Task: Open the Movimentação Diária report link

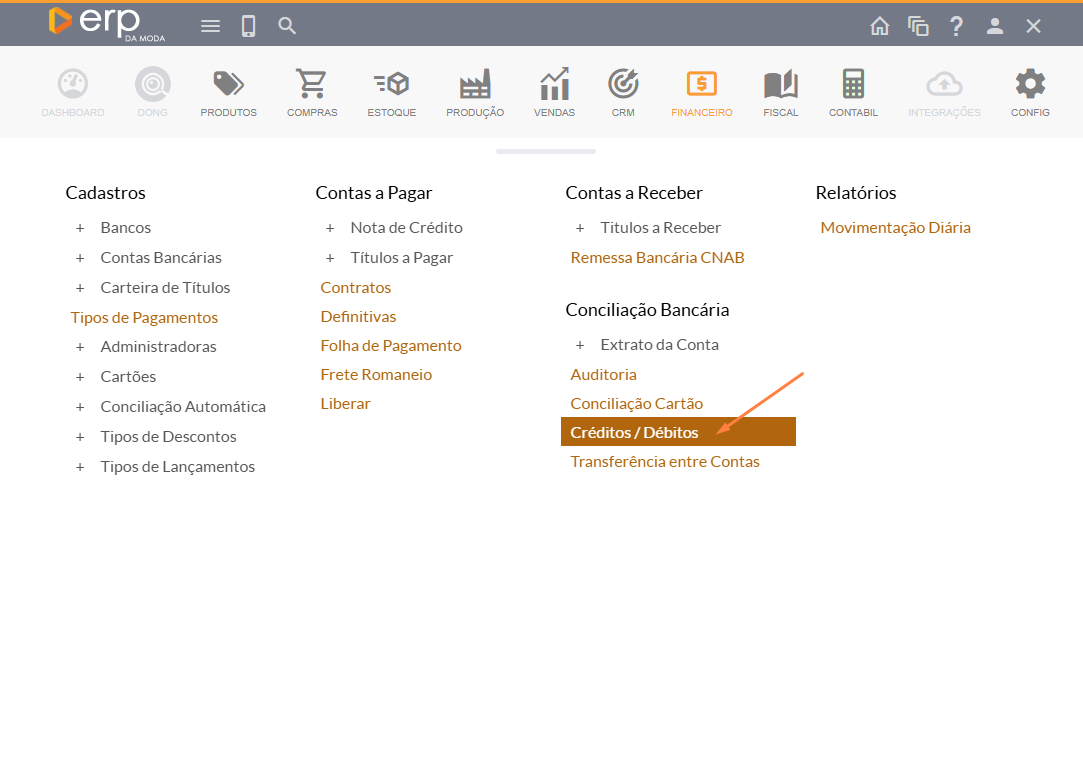Action: (x=895, y=228)
